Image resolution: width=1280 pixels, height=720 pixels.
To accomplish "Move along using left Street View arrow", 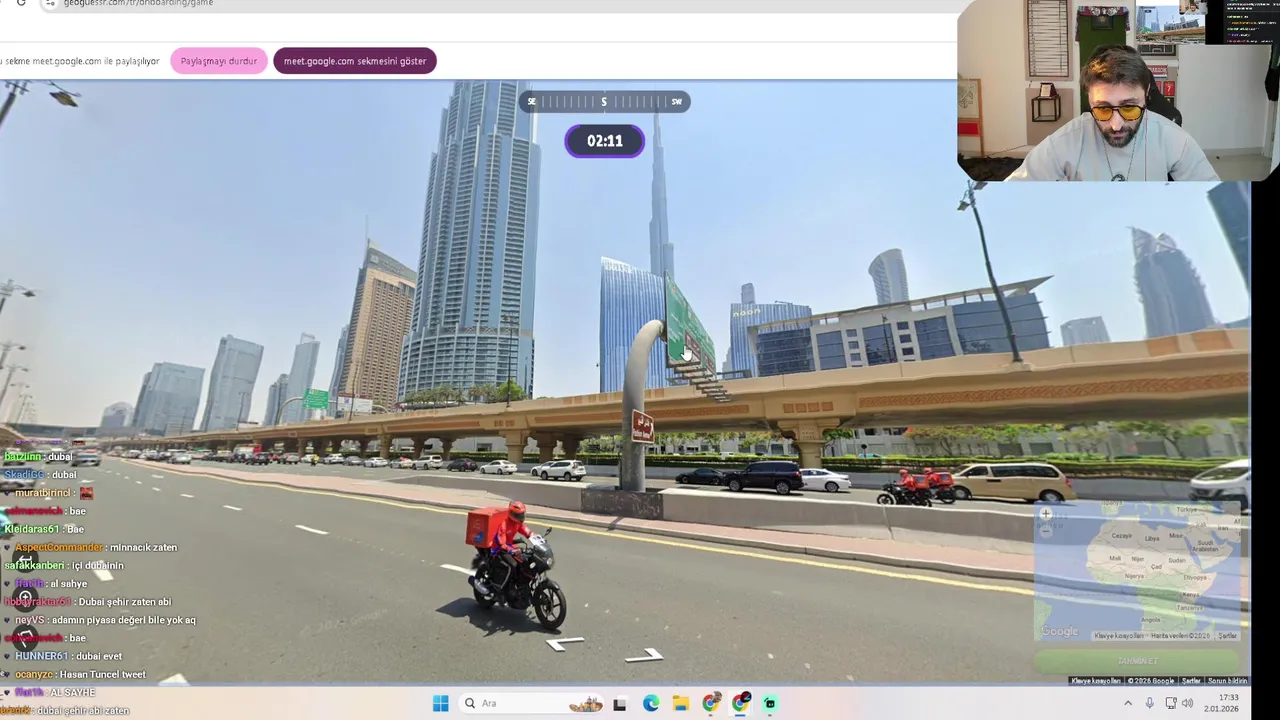I will click(x=566, y=643).
